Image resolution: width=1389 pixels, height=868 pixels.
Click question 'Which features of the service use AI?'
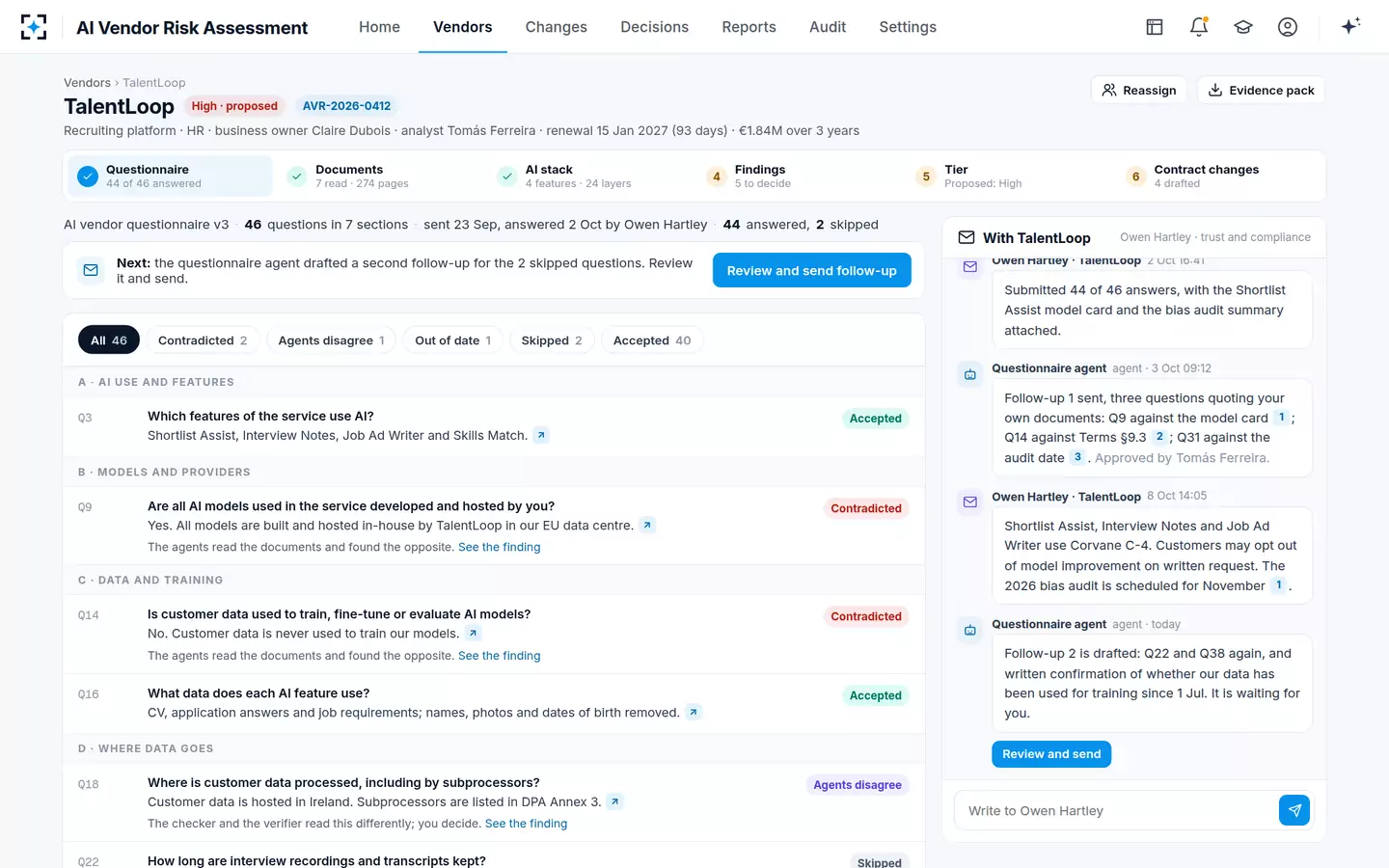pos(260,417)
